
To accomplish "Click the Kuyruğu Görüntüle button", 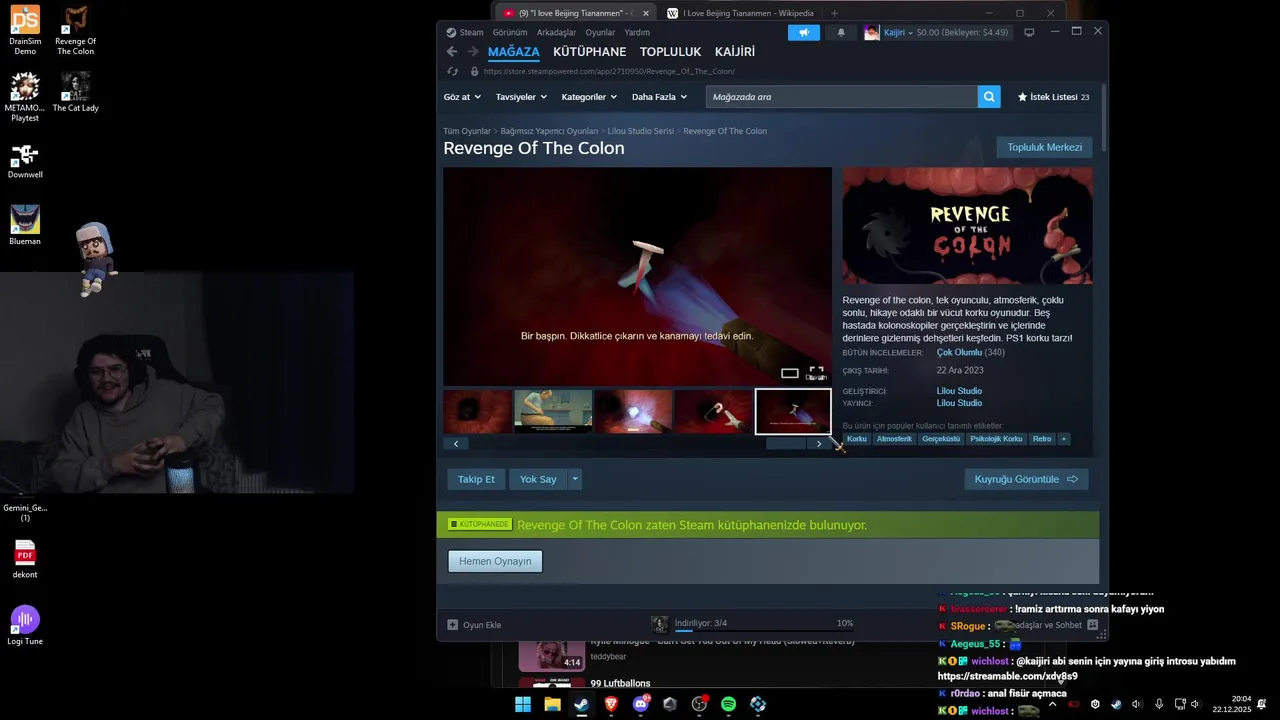I will click(x=1026, y=479).
